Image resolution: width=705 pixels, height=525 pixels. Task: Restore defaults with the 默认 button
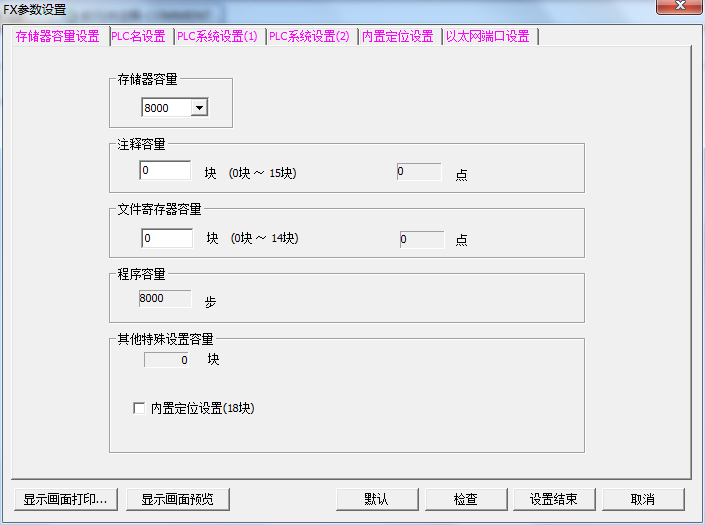(x=376, y=499)
